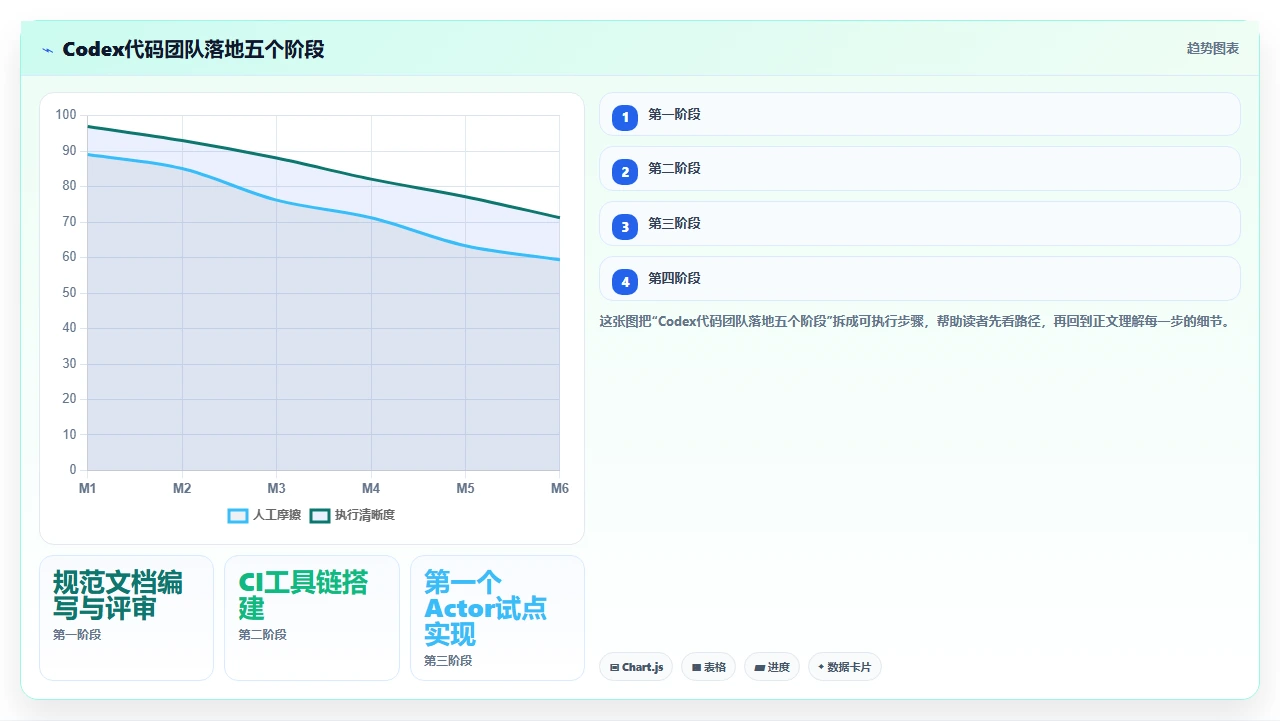Viewport: 1280px width, 721px height.
Task: Click the 数据卡片 tag chip
Action: tap(844, 667)
